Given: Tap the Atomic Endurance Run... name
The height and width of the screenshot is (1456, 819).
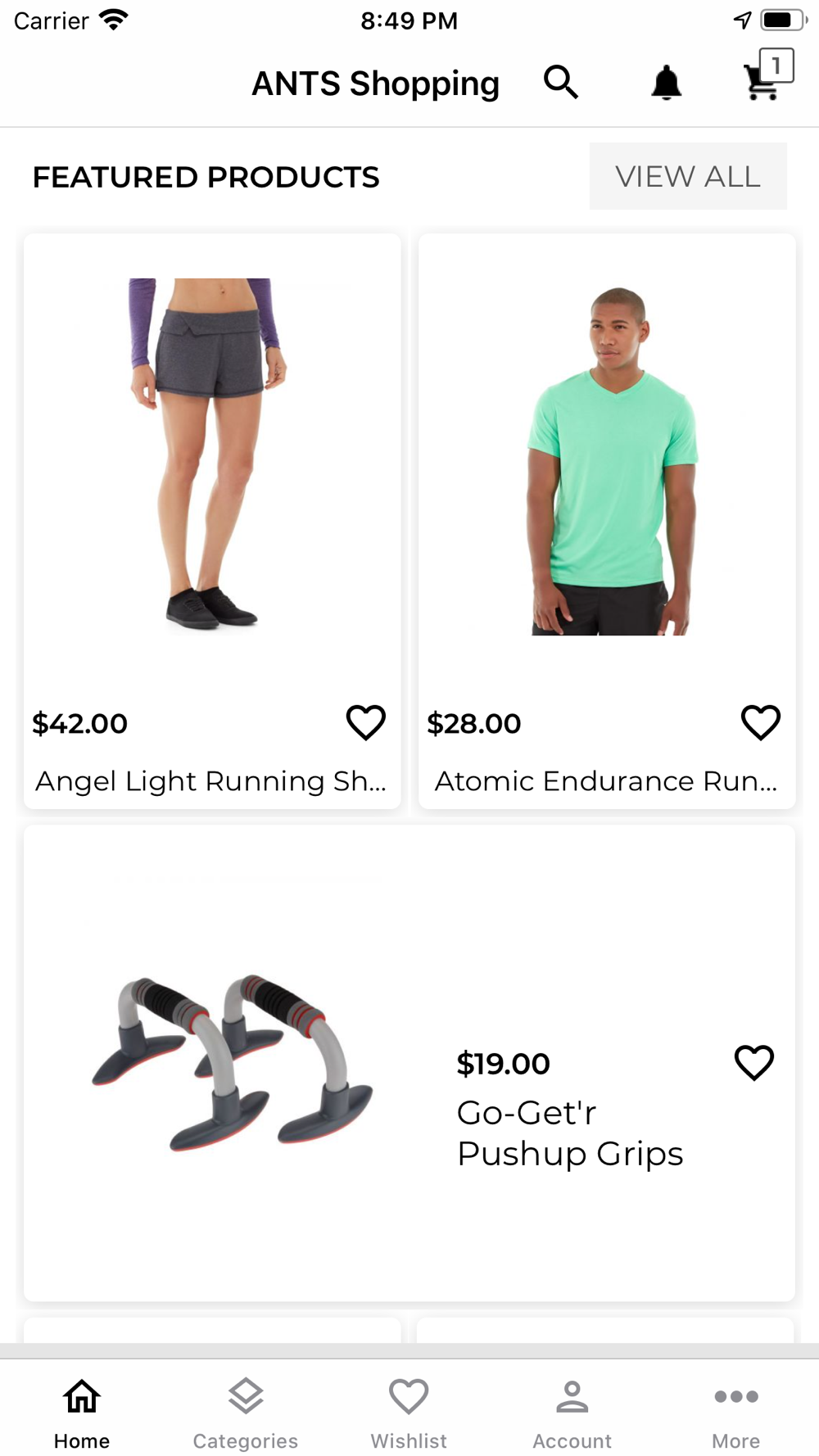Looking at the screenshot, I should point(605,781).
